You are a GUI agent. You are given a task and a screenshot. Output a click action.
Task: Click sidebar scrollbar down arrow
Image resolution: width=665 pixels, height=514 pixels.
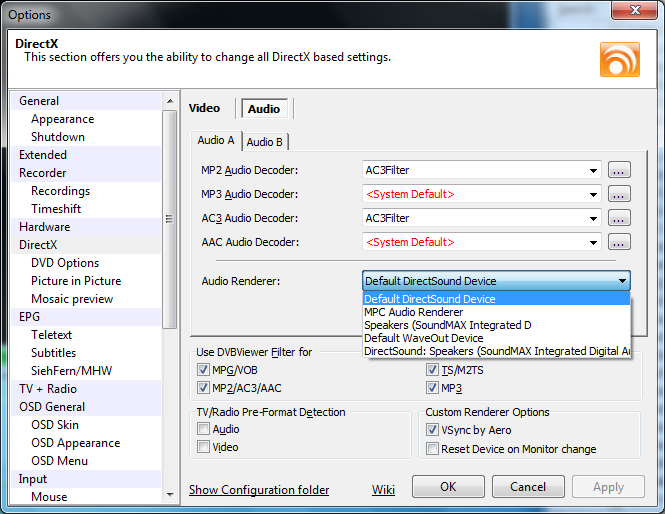click(170, 494)
